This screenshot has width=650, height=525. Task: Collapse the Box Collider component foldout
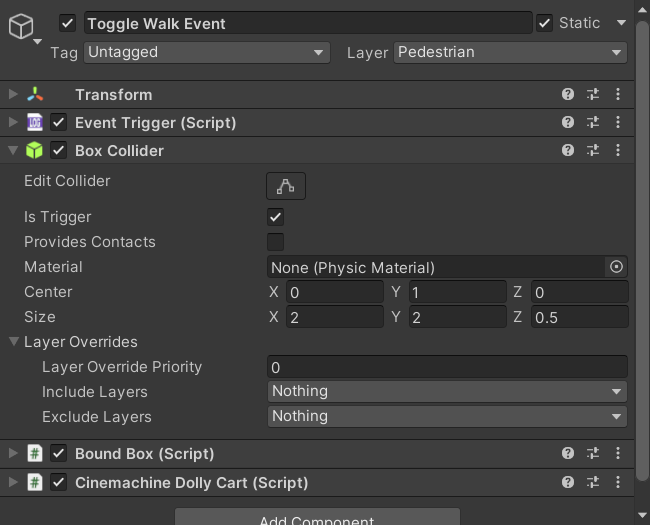click(x=13, y=150)
